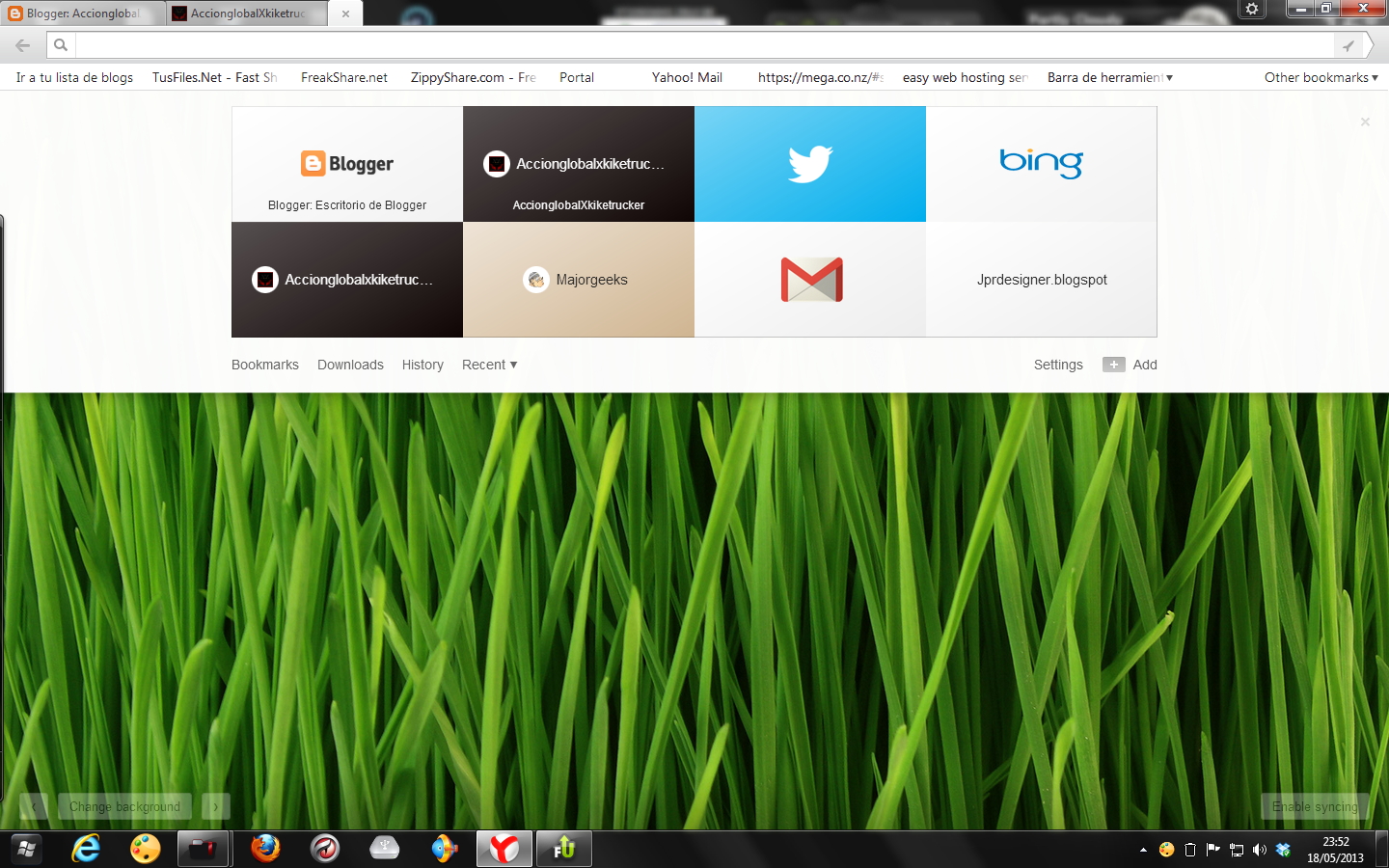Image resolution: width=1389 pixels, height=868 pixels.
Task: Click the gear settings icon top right
Action: click(x=1251, y=9)
